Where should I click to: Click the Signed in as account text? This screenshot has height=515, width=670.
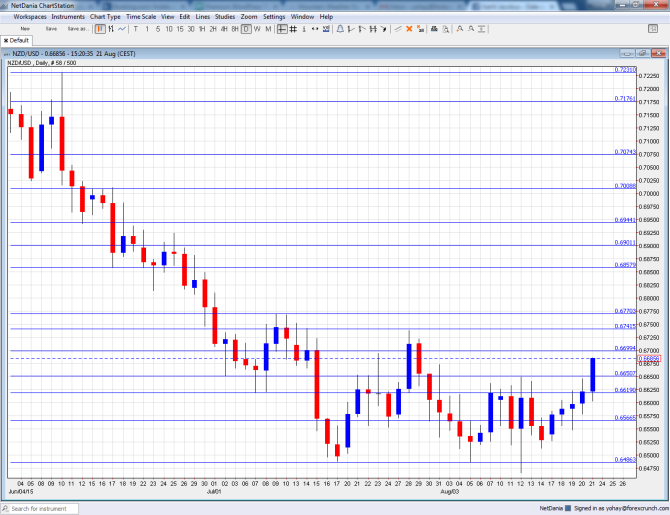click(622, 508)
